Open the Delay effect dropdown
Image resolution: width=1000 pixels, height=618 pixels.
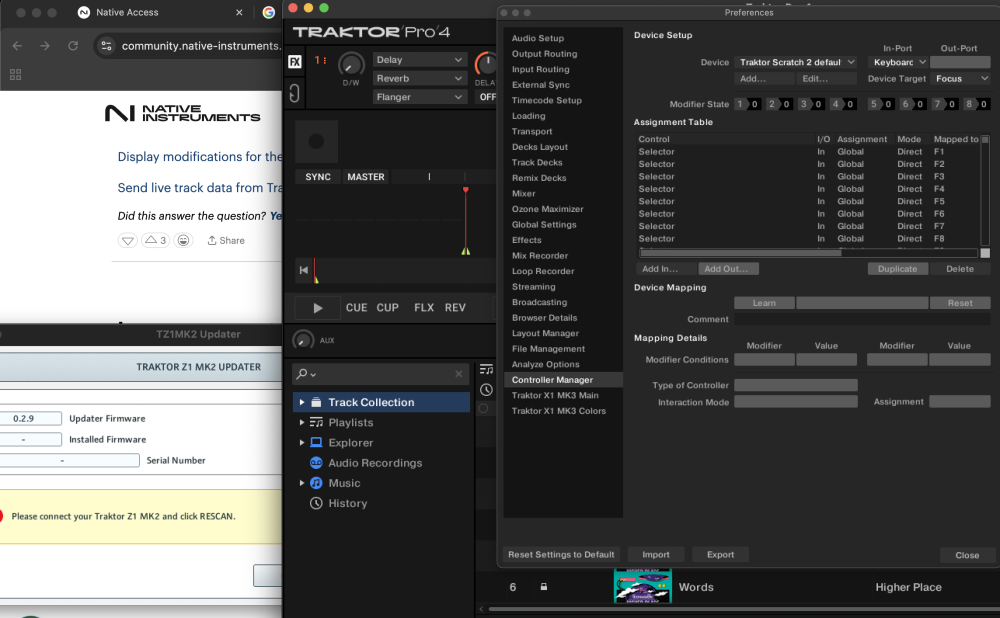tap(419, 59)
